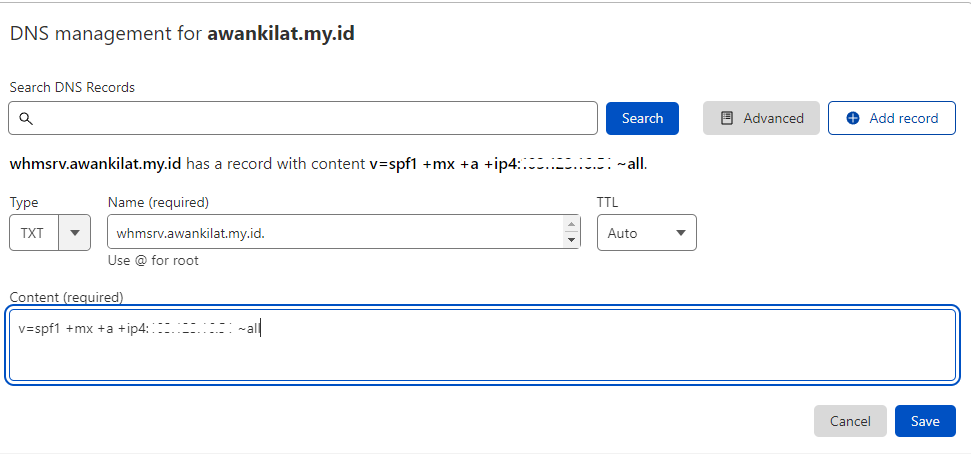The image size is (971, 454).
Task: Click the Name field down arrow
Action: coord(572,240)
